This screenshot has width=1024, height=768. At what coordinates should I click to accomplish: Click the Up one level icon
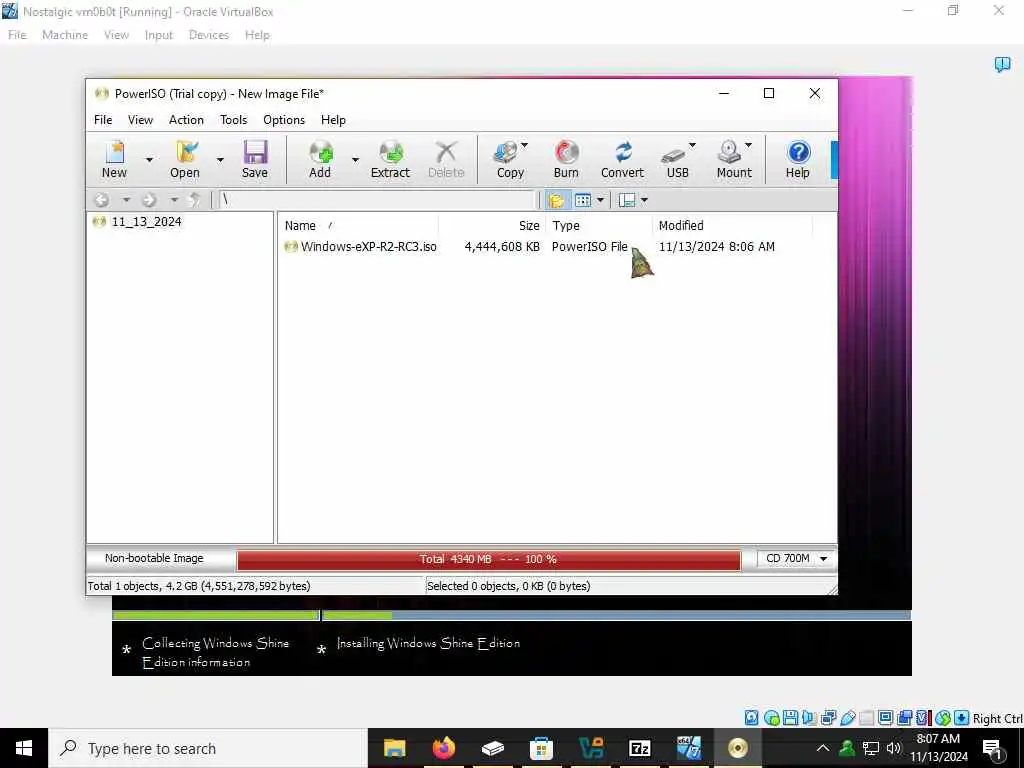[x=194, y=200]
